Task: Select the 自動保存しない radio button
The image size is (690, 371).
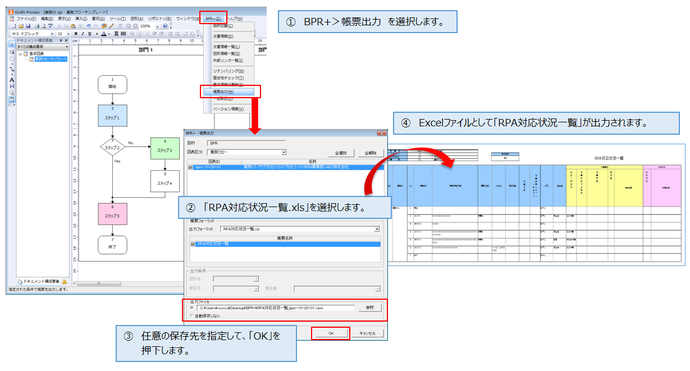Action: pos(192,316)
